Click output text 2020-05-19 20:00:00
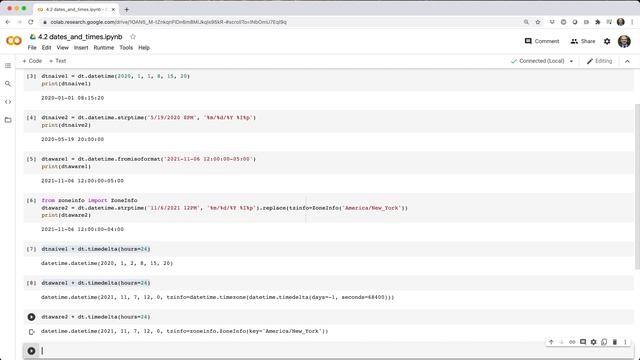 (73, 139)
